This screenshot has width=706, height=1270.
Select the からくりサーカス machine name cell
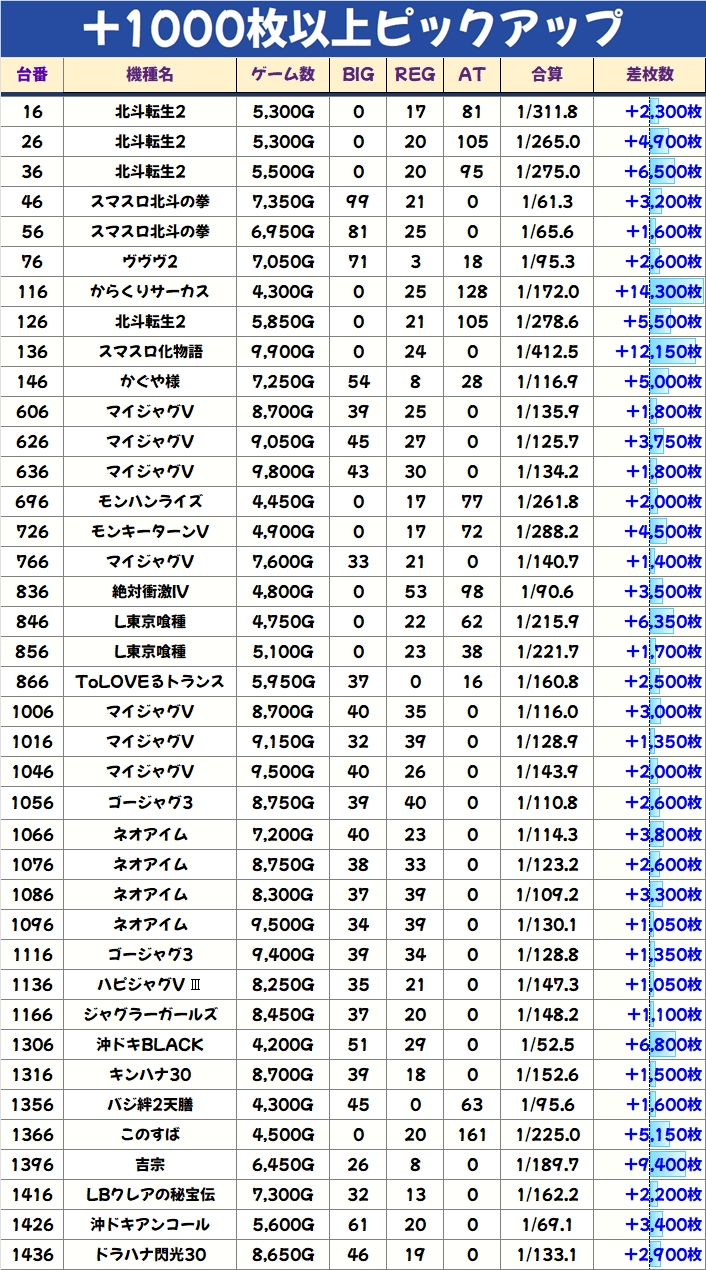pyautogui.click(x=150, y=292)
